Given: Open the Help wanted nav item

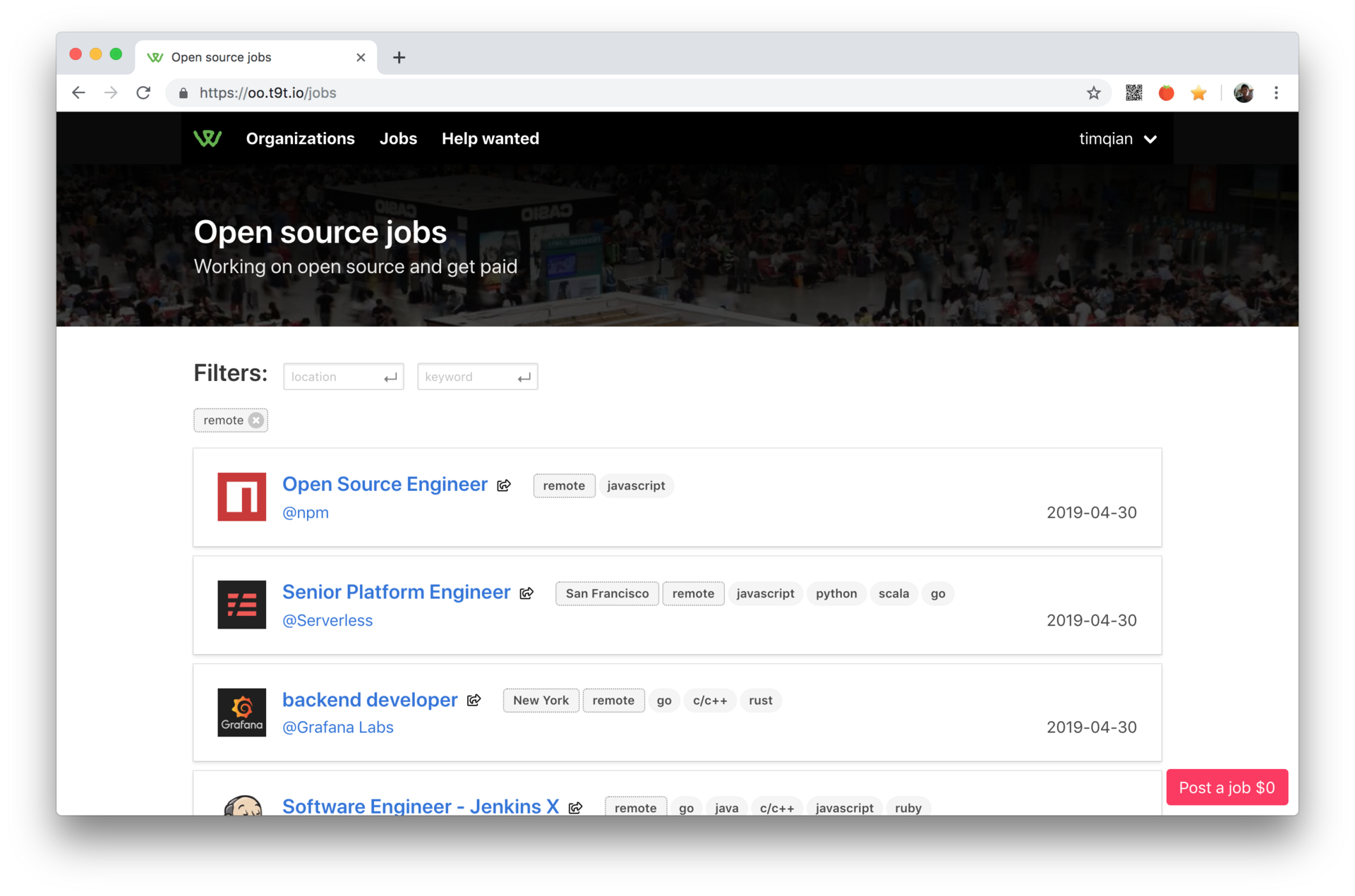Looking at the screenshot, I should [x=490, y=138].
